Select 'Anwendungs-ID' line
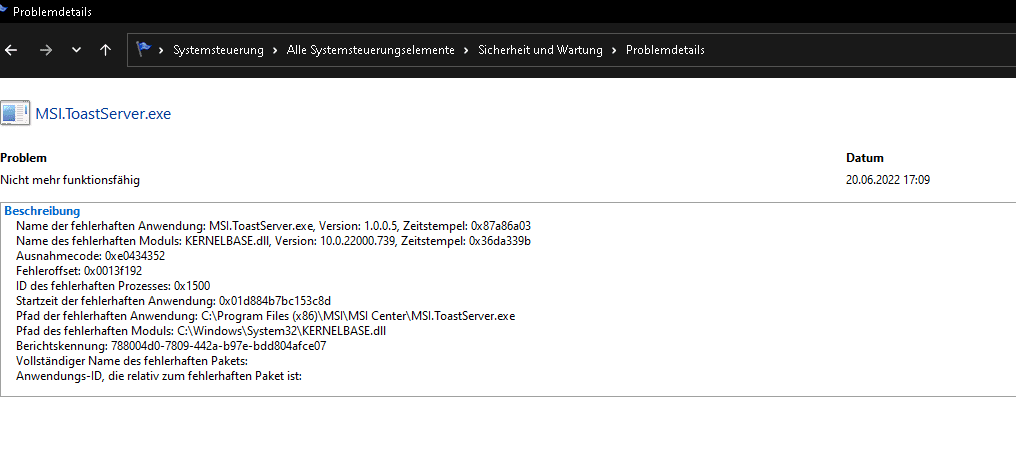Screen dimensions: 1016x468 (159, 376)
